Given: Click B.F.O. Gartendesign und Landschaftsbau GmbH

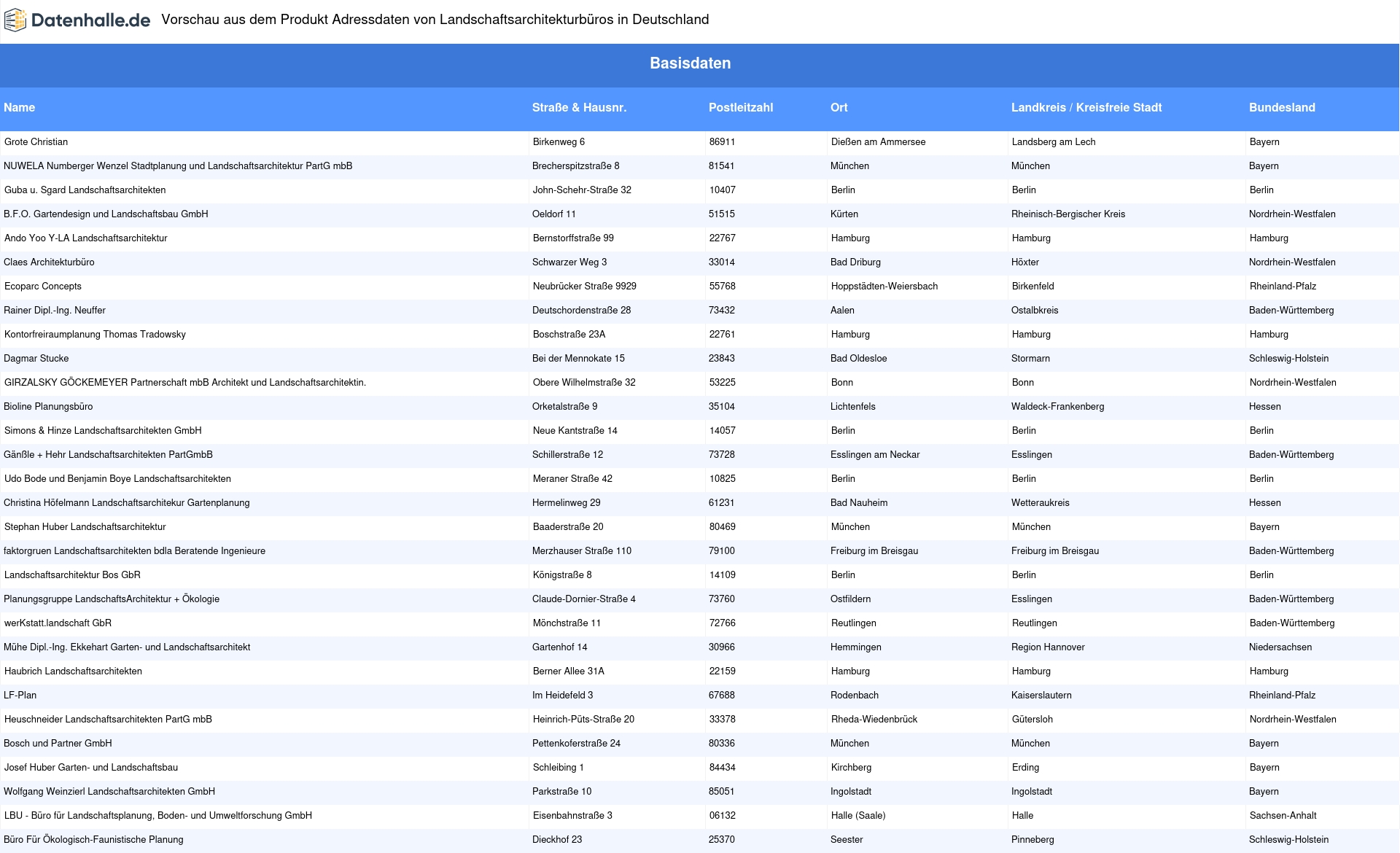Looking at the screenshot, I should click(106, 214).
